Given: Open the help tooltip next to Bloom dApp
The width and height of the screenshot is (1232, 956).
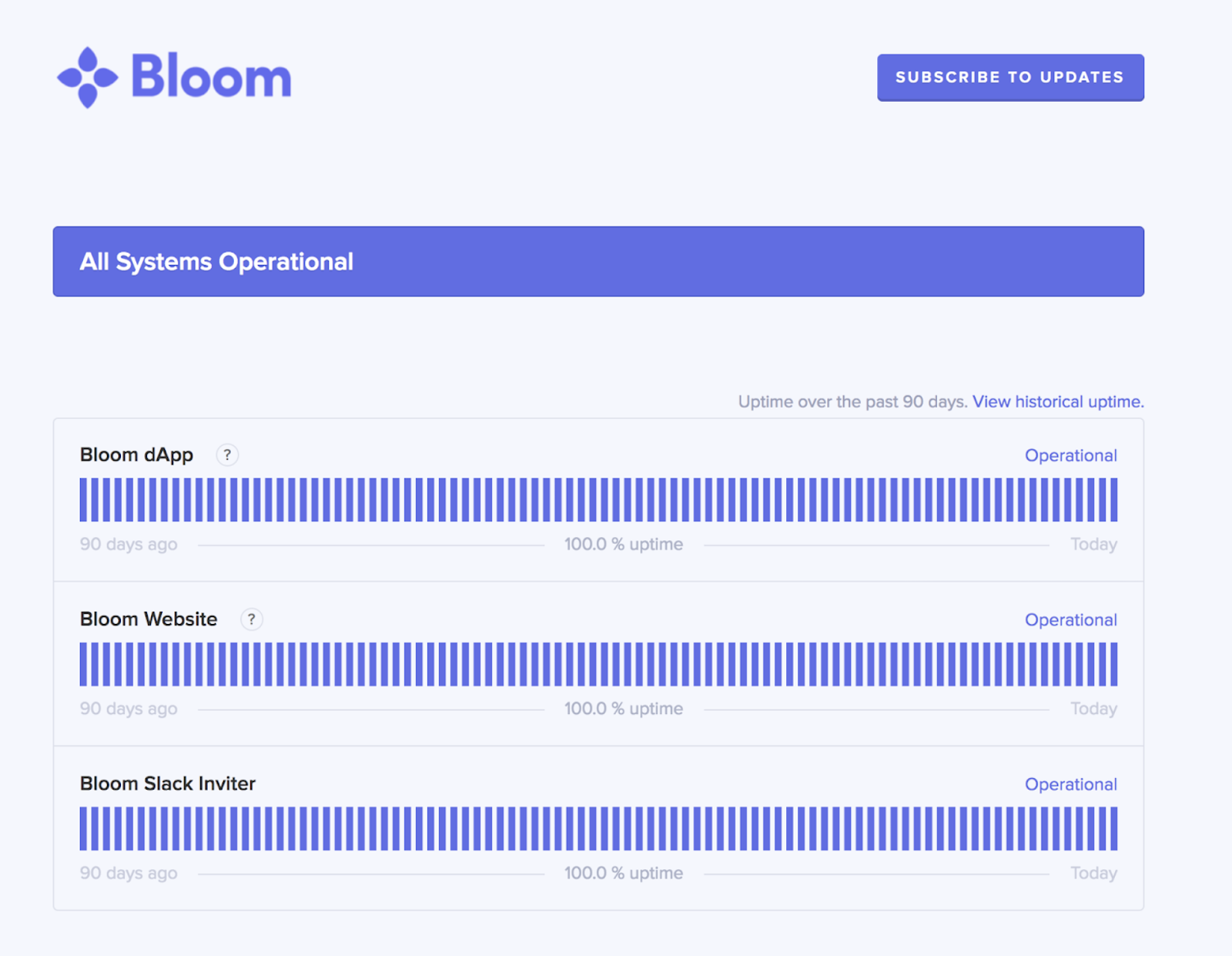Looking at the screenshot, I should [227, 455].
